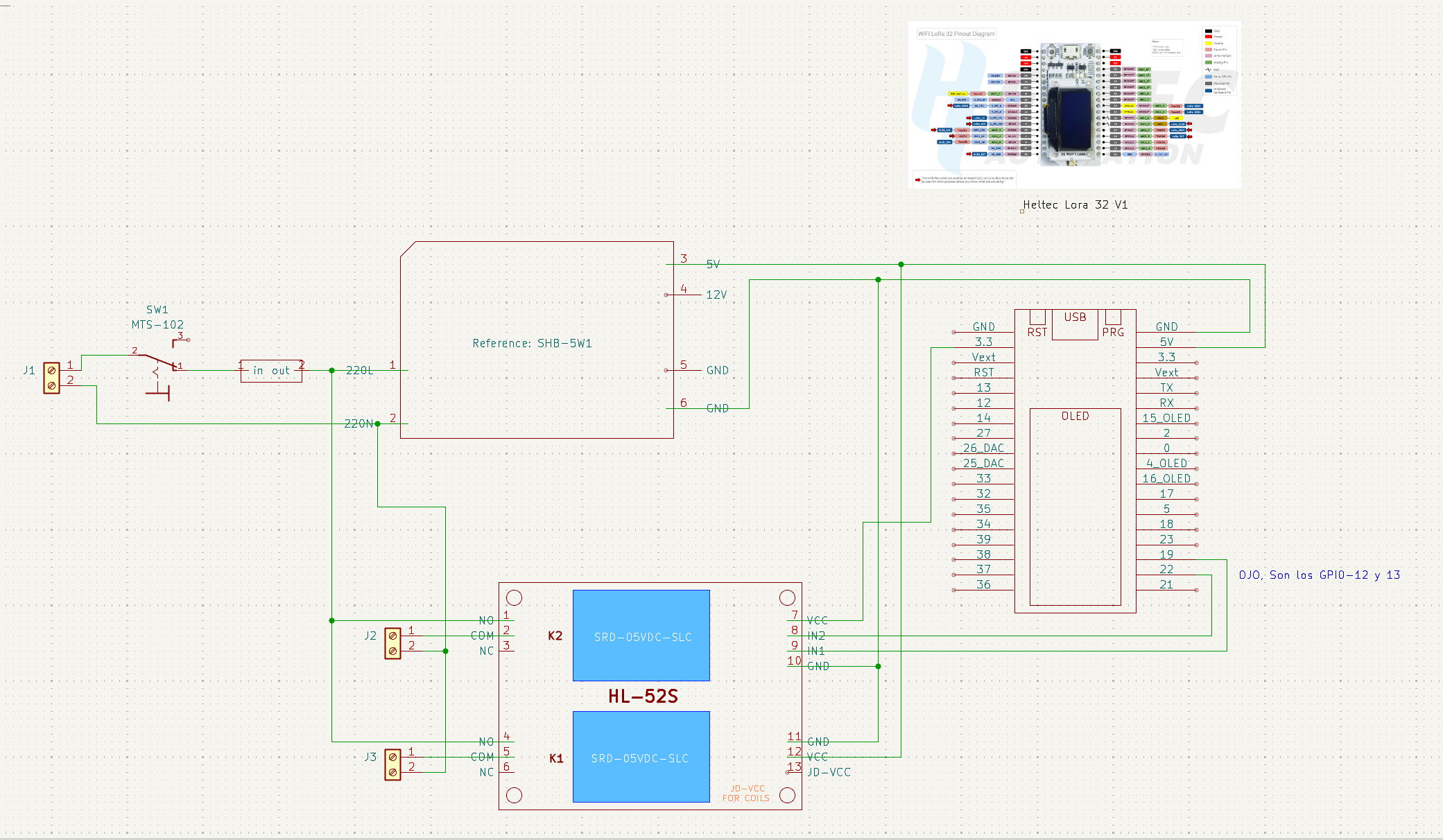Select the Heltec pin 21 label
Viewport: 1443px width, 840px height.
pyautogui.click(x=1166, y=584)
